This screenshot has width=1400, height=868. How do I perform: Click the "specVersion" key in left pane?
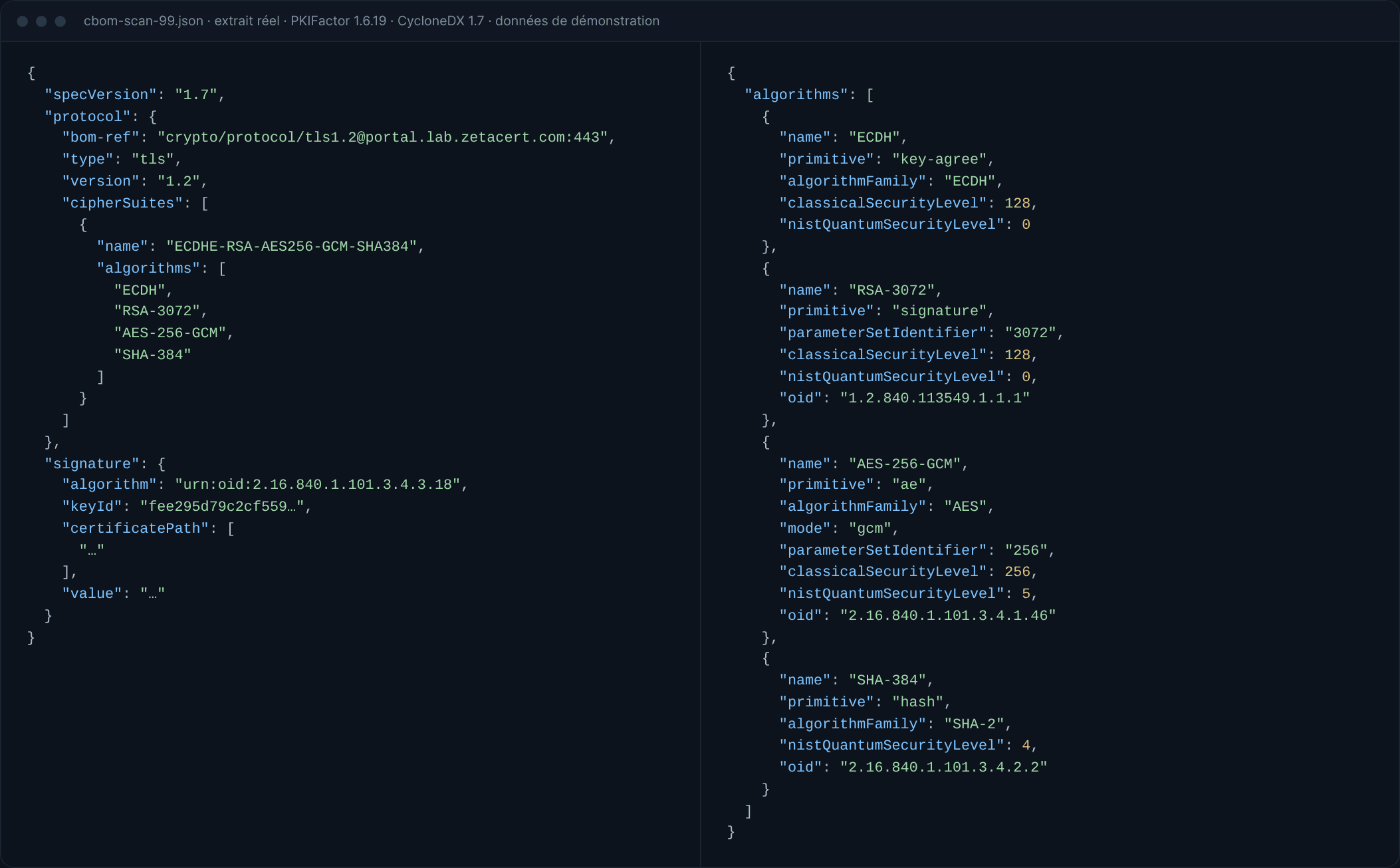point(100,94)
